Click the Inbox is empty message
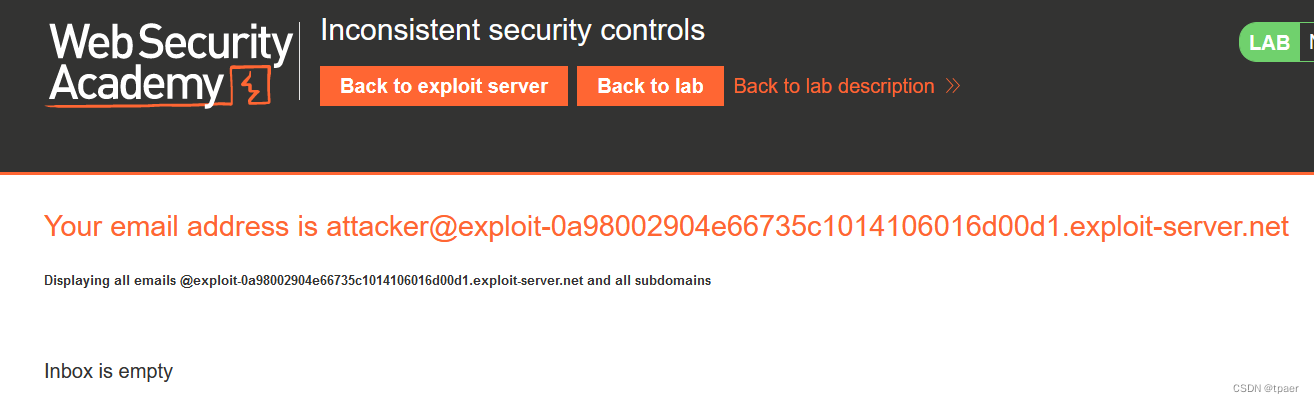The height and width of the screenshot is (403, 1314). pos(109,371)
